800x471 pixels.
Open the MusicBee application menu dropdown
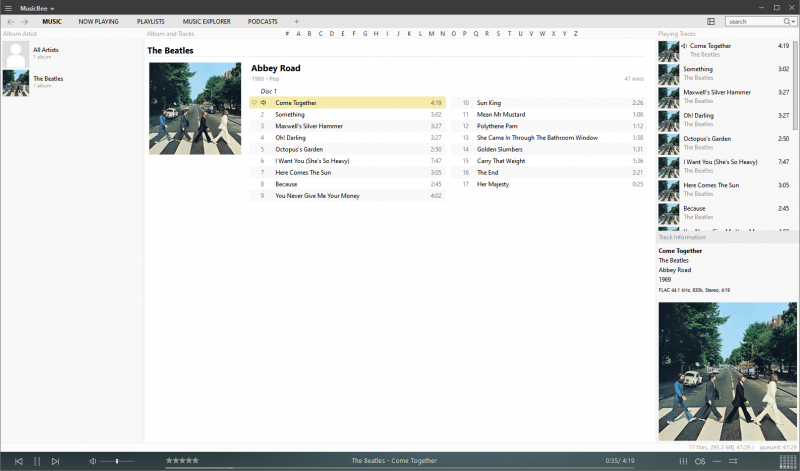38,7
